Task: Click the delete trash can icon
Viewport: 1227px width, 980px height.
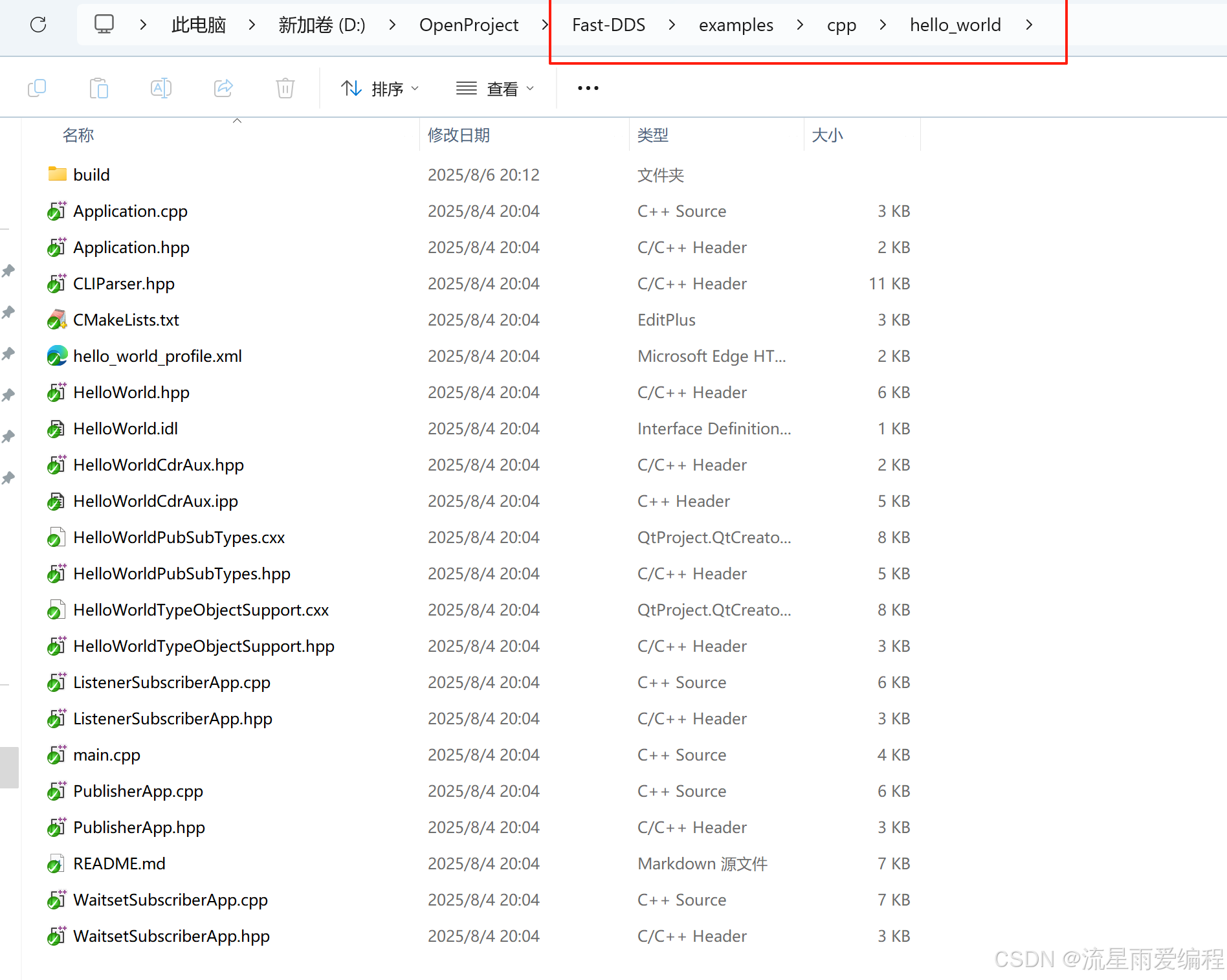Action: [285, 88]
